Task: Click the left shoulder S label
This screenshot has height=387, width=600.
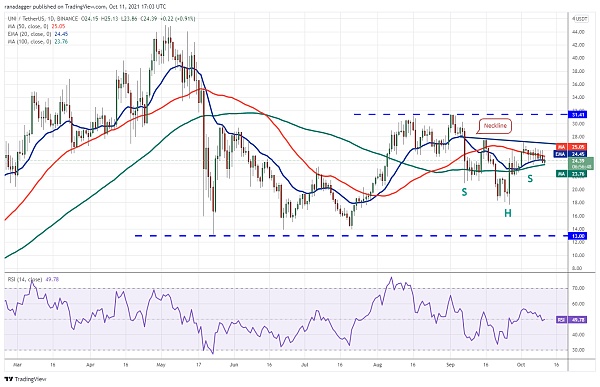Action: [x=464, y=192]
